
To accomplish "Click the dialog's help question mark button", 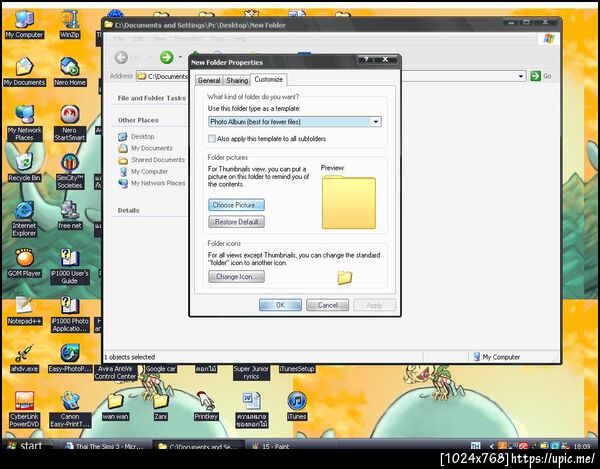I will pyautogui.click(x=366, y=60).
